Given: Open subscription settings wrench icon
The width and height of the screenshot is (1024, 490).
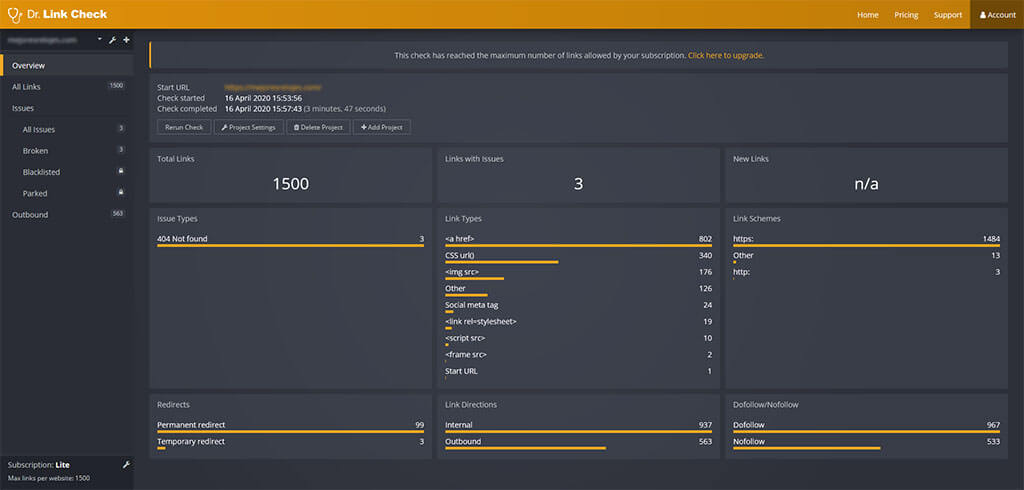Looking at the screenshot, I should (x=126, y=465).
